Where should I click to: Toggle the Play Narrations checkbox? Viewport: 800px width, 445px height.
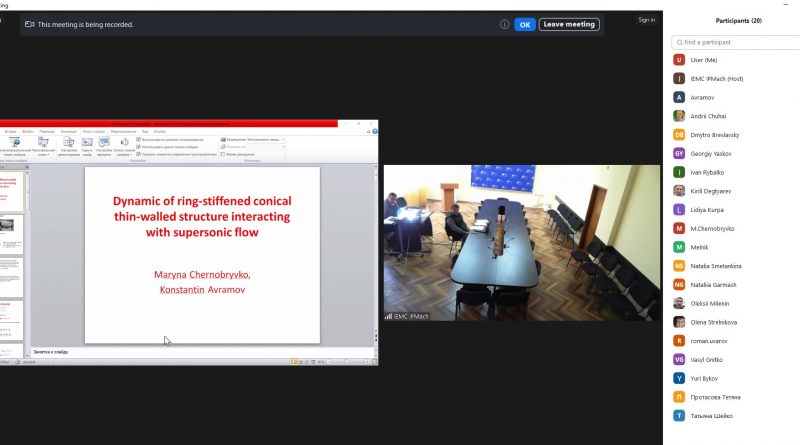138,140
